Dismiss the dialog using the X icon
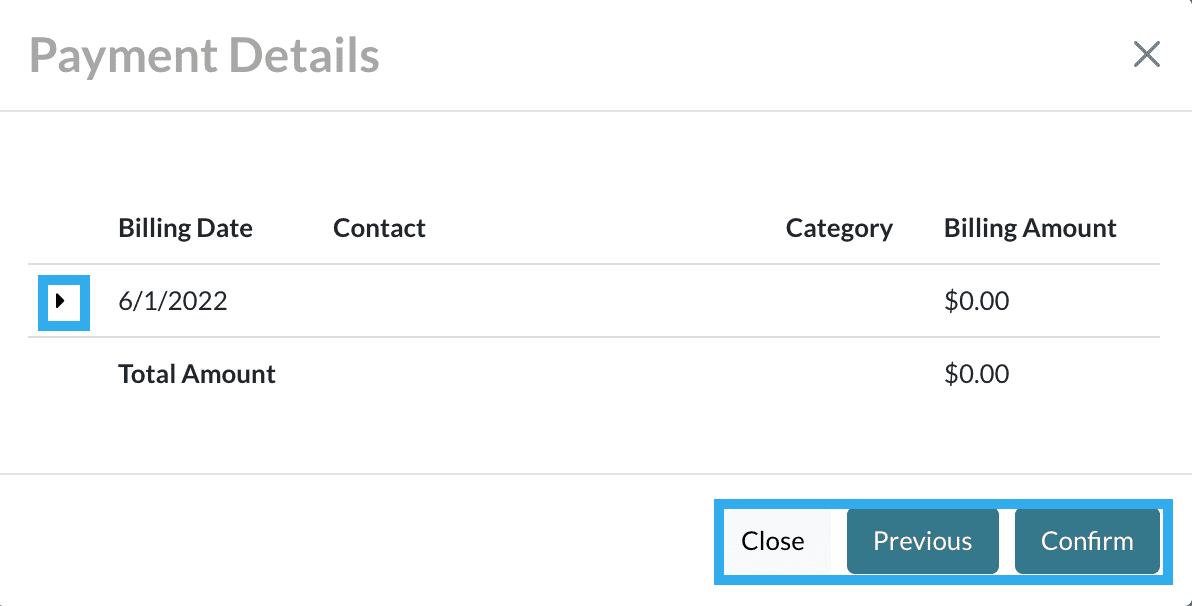Image resolution: width=1192 pixels, height=606 pixels. tap(1146, 55)
